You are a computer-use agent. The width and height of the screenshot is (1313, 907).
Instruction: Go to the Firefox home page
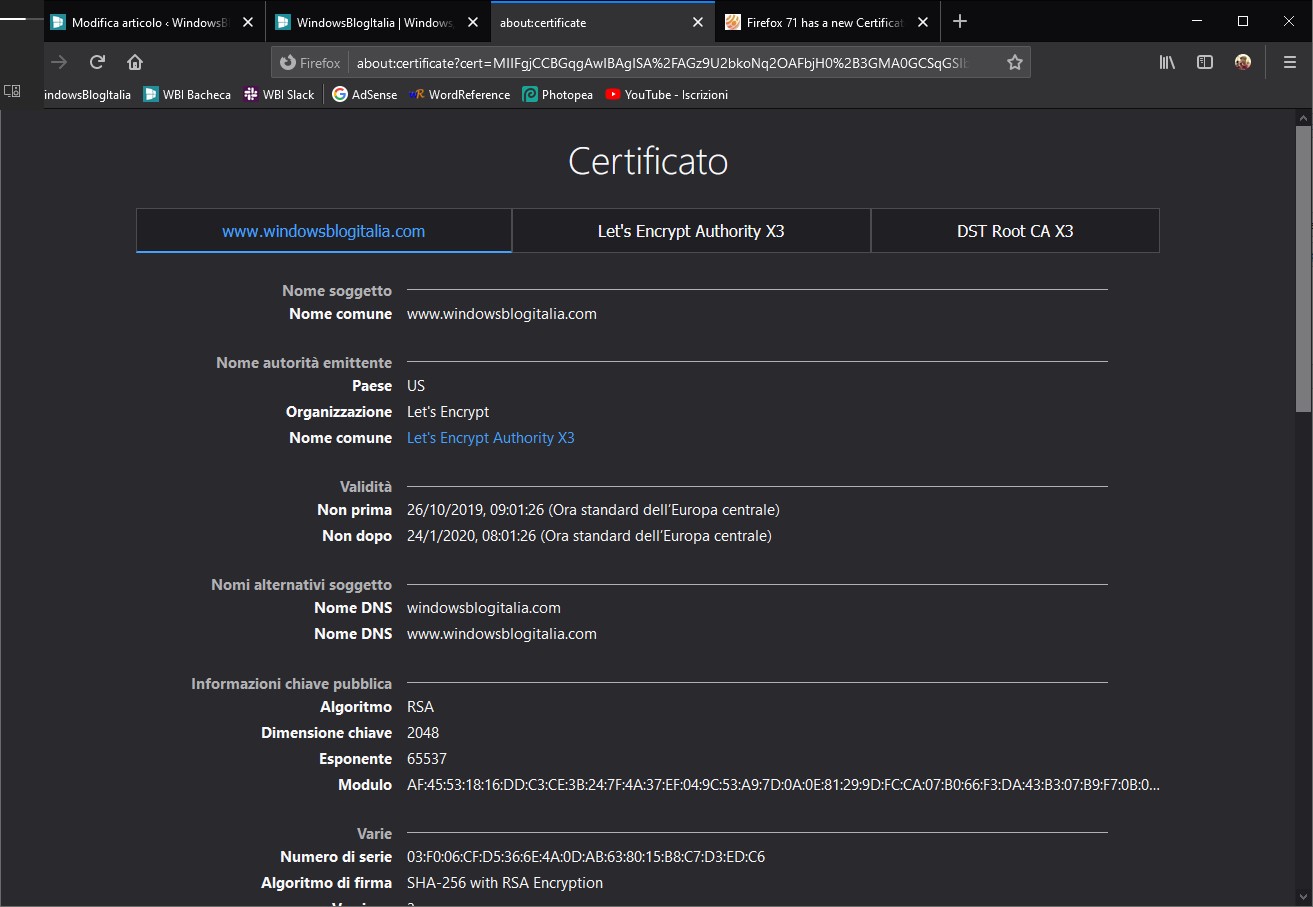click(x=135, y=62)
